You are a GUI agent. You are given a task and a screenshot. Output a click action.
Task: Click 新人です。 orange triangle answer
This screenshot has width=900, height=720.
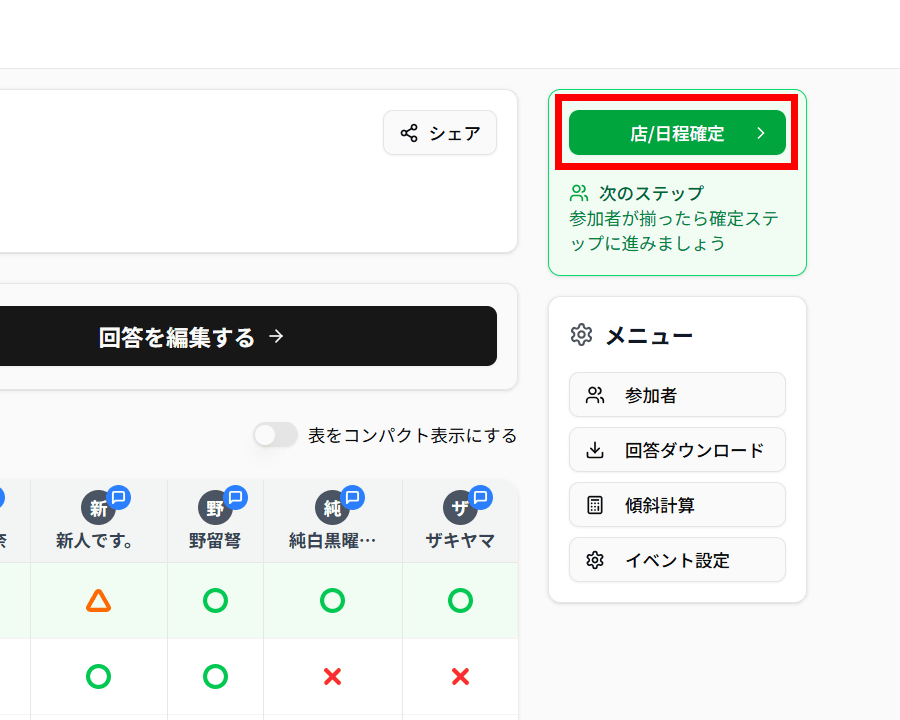click(x=98, y=600)
